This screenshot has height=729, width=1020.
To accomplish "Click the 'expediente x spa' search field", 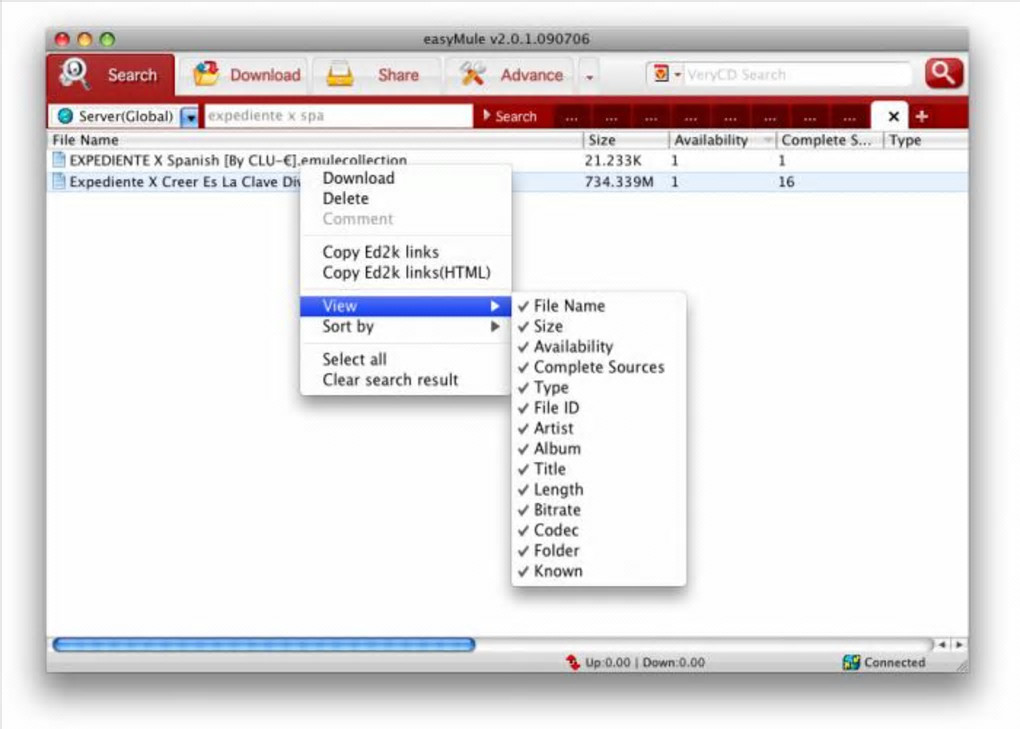I will [338, 116].
